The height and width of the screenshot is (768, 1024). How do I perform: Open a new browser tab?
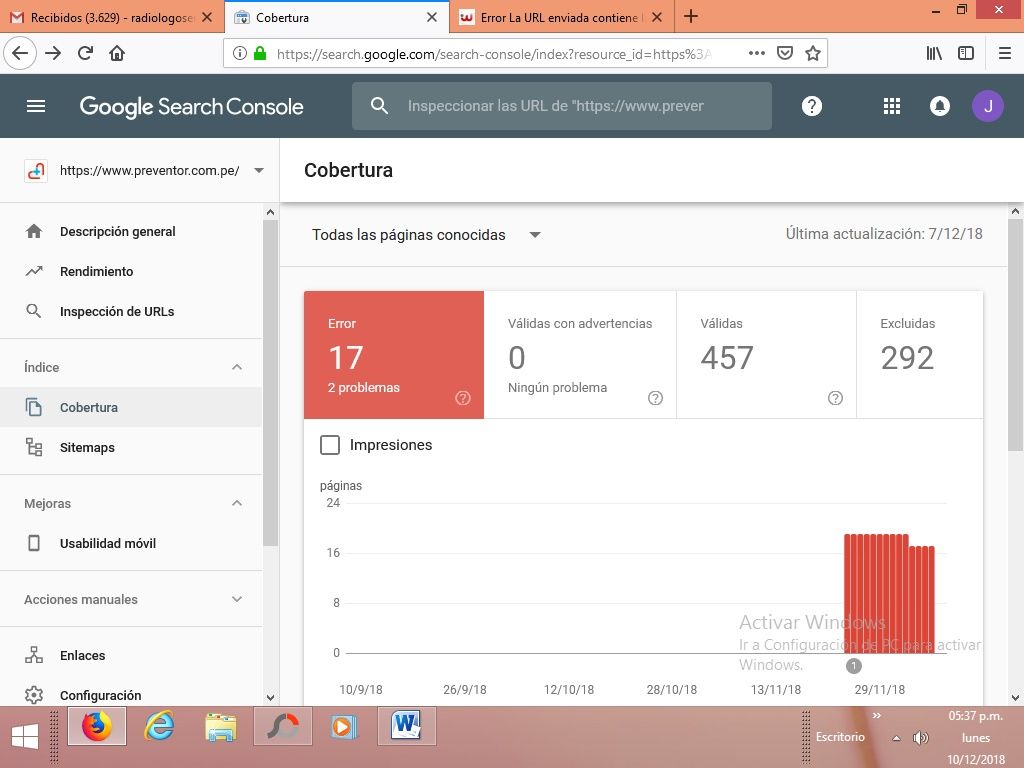[x=691, y=16]
